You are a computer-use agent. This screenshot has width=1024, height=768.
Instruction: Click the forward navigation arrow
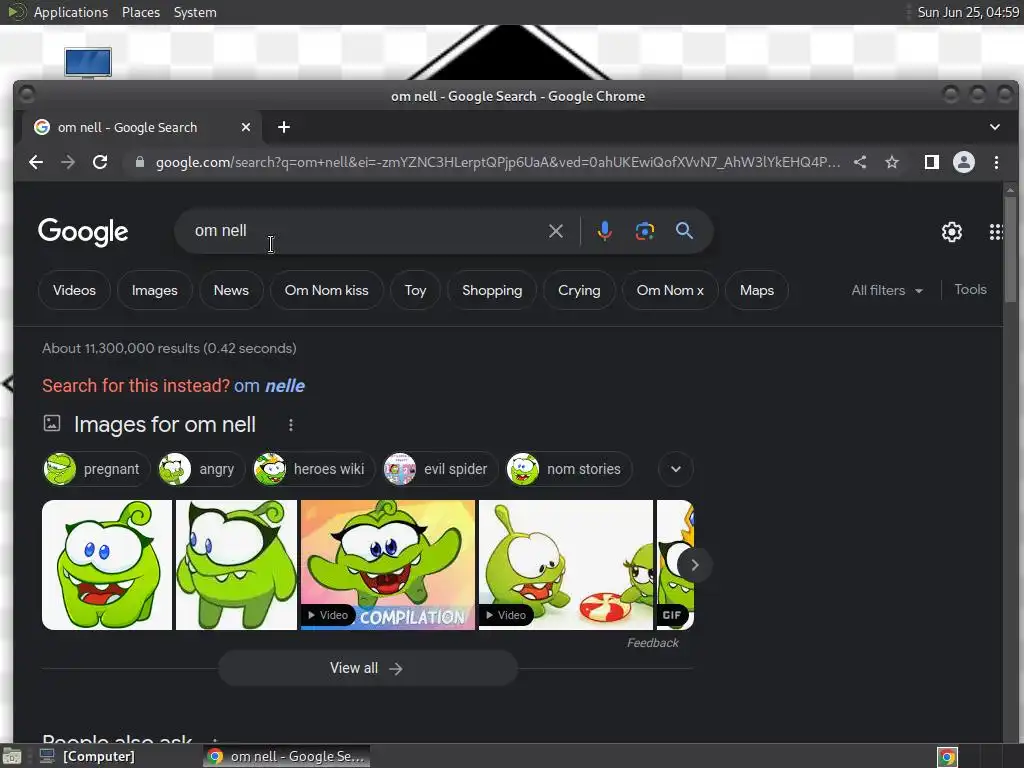[68, 162]
